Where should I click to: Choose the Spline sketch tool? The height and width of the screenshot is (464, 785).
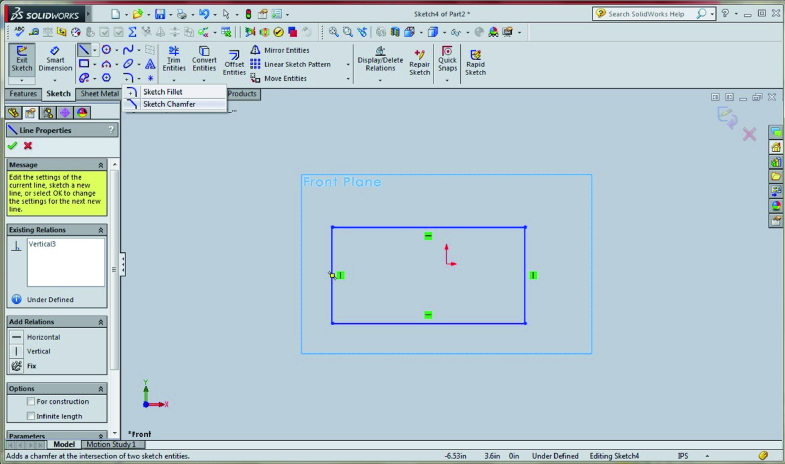point(128,50)
